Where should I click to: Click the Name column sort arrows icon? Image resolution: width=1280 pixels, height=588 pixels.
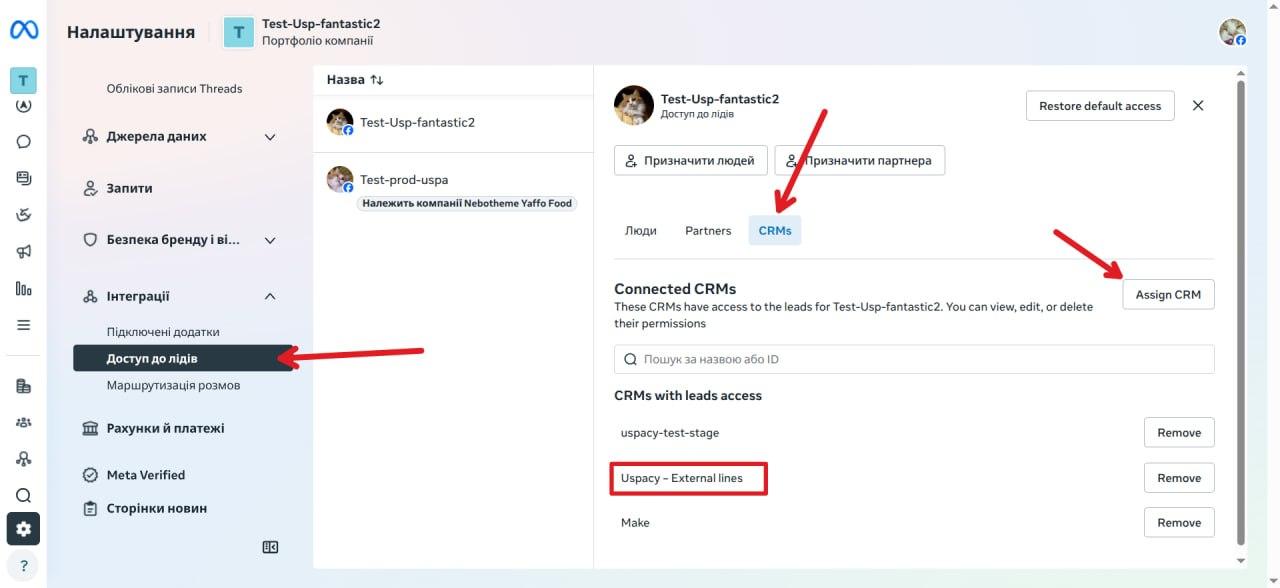[x=377, y=79]
